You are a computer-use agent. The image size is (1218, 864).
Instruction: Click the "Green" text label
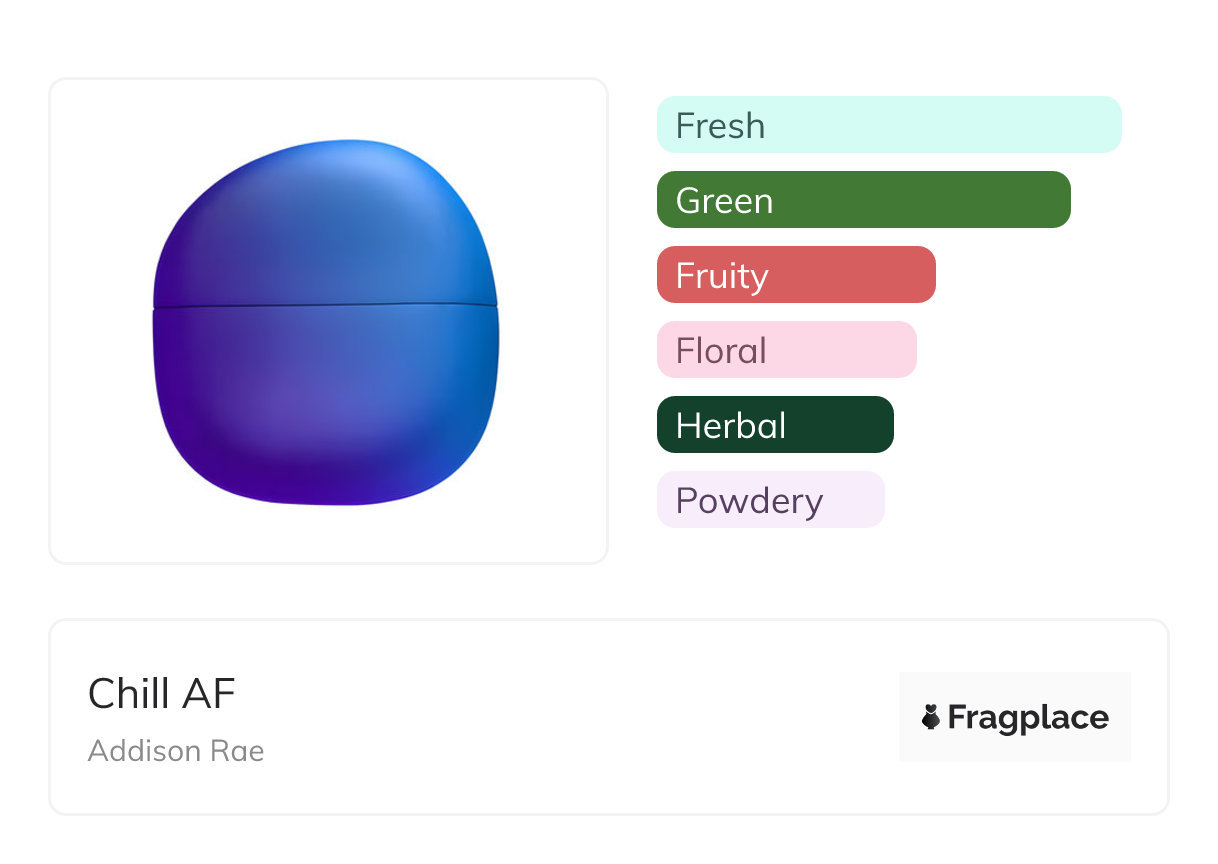coord(724,201)
